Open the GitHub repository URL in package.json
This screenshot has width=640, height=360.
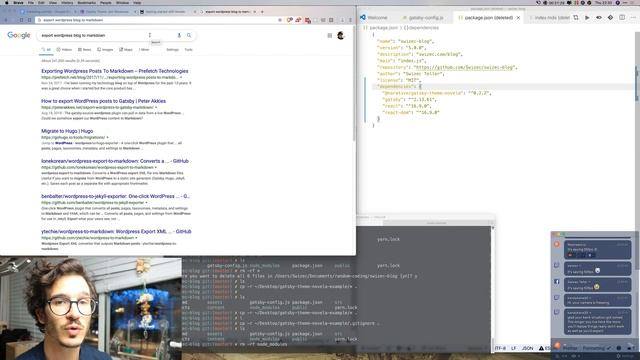[x=464, y=67]
